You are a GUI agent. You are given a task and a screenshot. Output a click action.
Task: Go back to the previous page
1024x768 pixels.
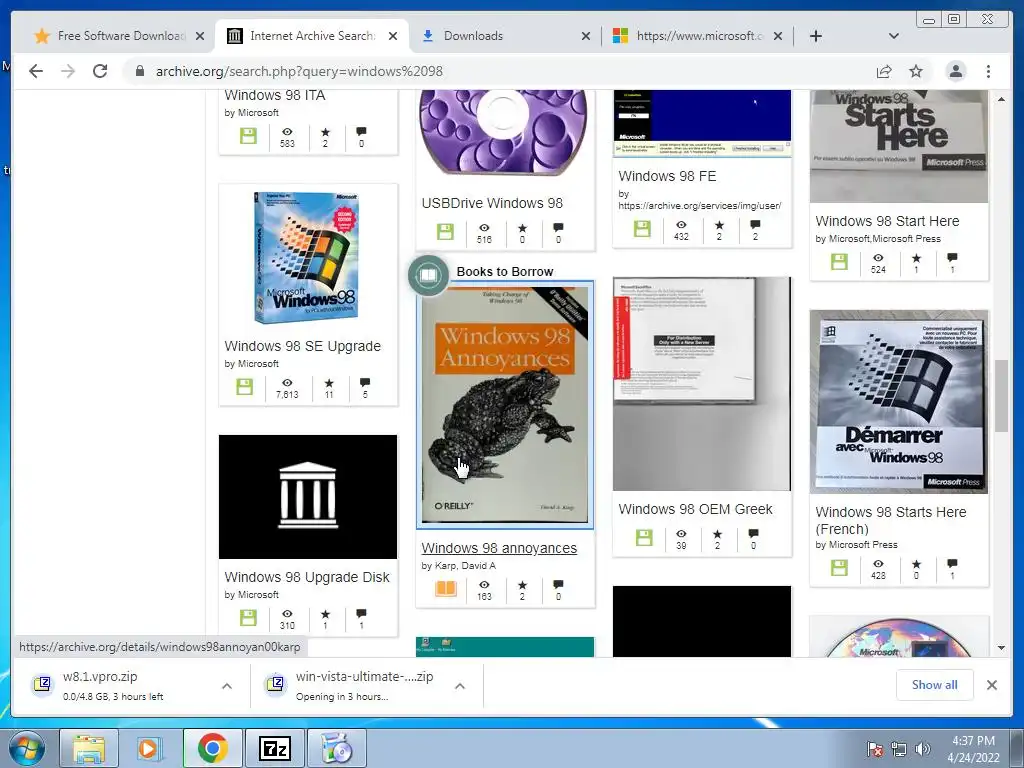(36, 71)
